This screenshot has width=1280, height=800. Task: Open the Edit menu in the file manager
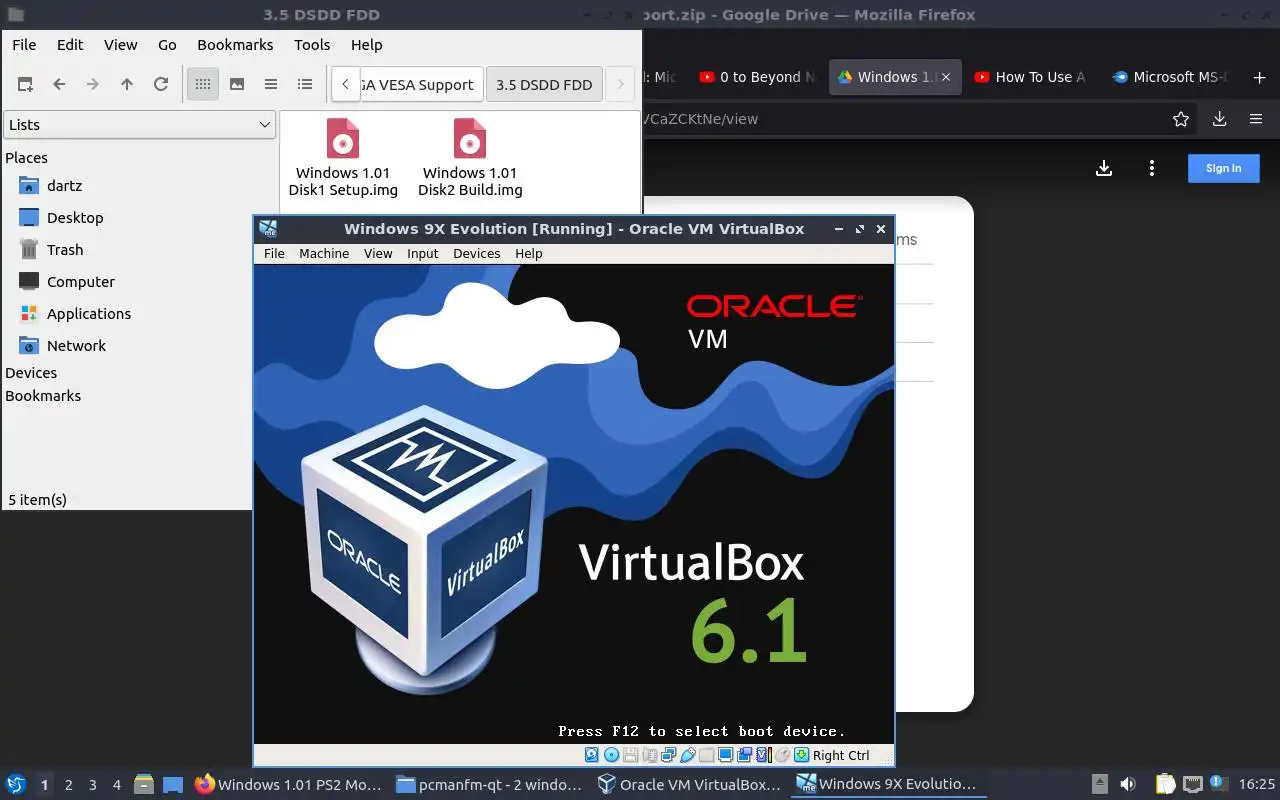[x=70, y=45]
